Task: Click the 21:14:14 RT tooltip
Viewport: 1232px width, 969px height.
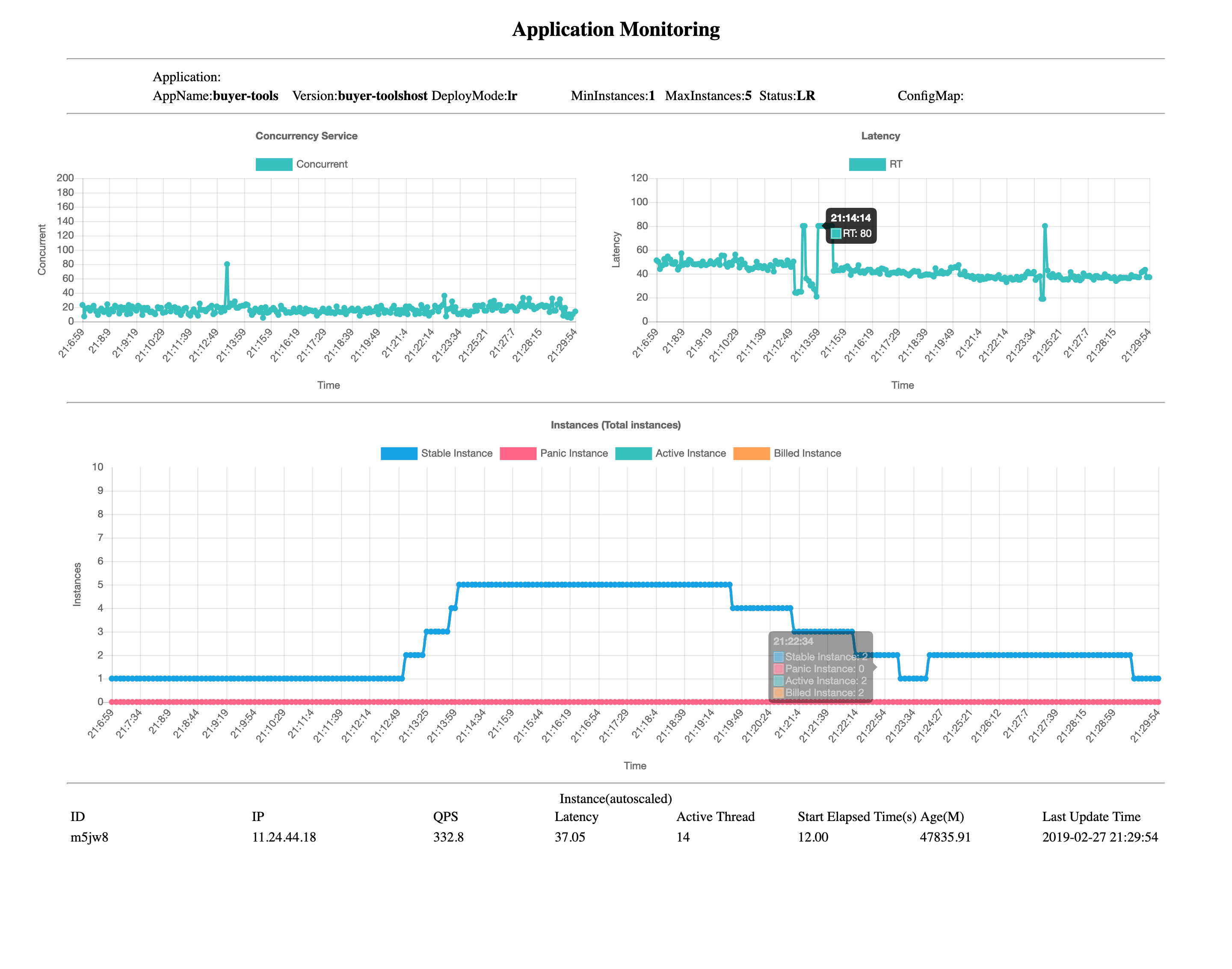Action: 851,226
